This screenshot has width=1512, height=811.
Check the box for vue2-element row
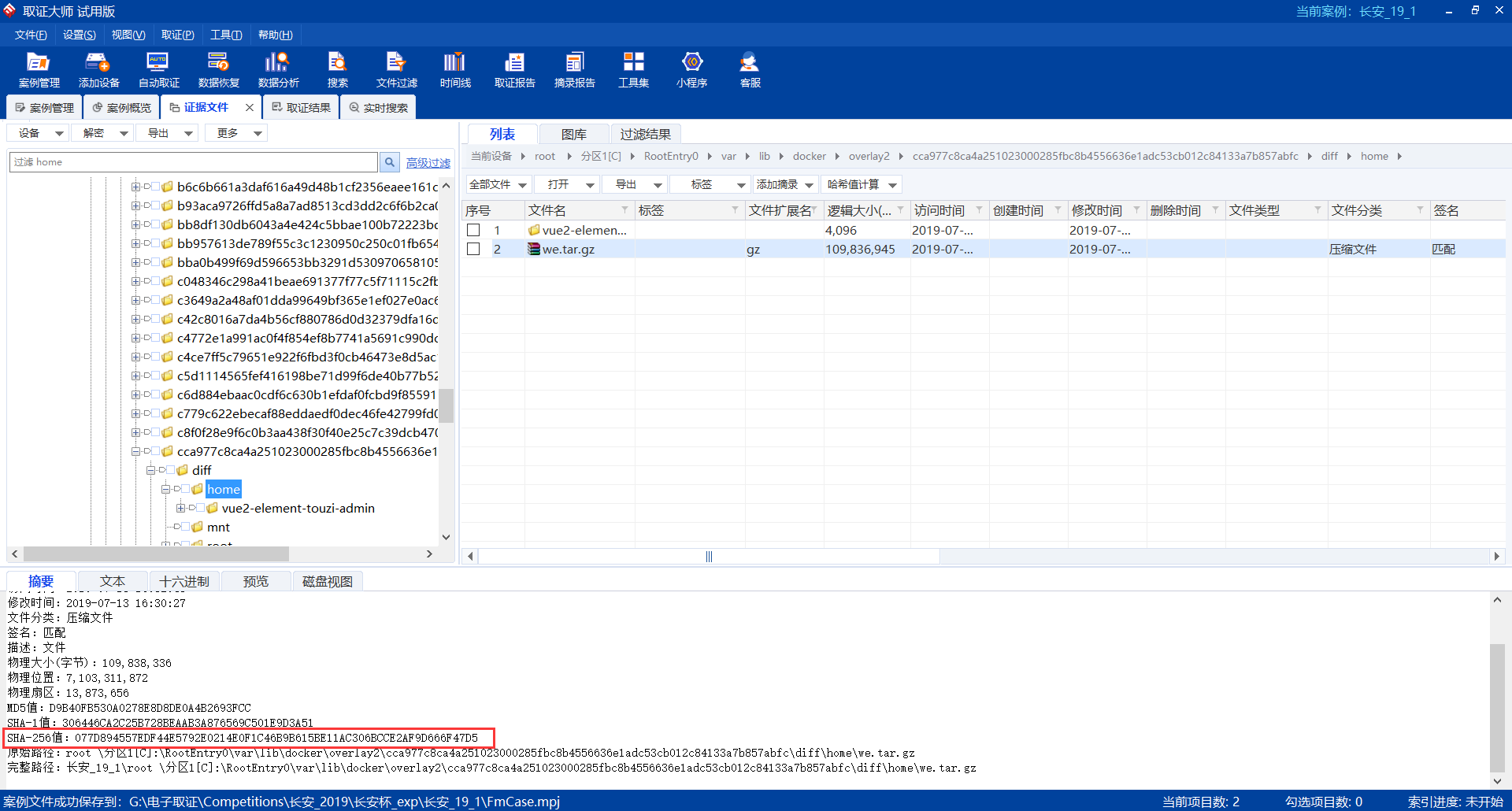(x=473, y=230)
